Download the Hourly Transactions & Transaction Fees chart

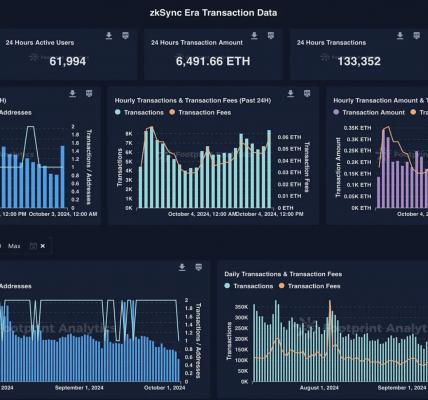[291, 94]
